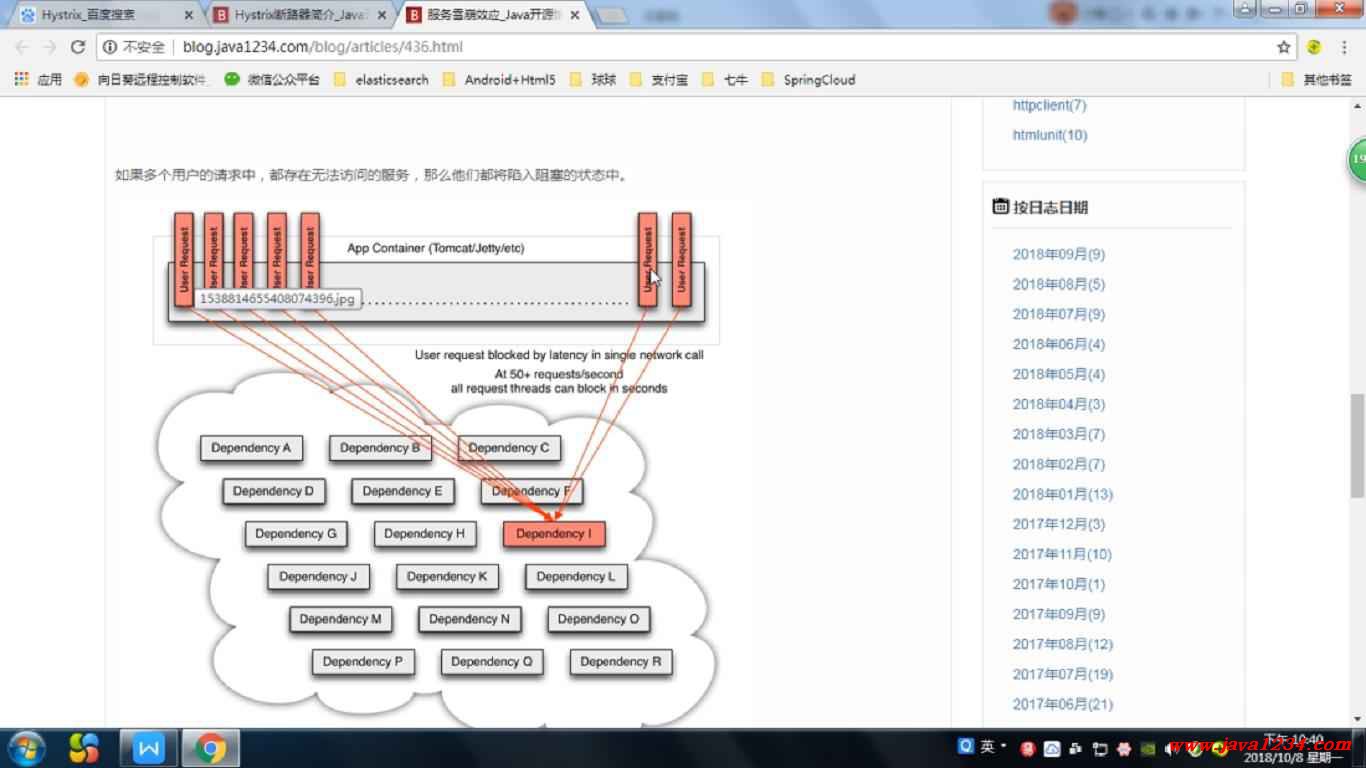The width and height of the screenshot is (1366, 768).
Task: Open the 2018年08月(5) archive
Action: [1059, 284]
